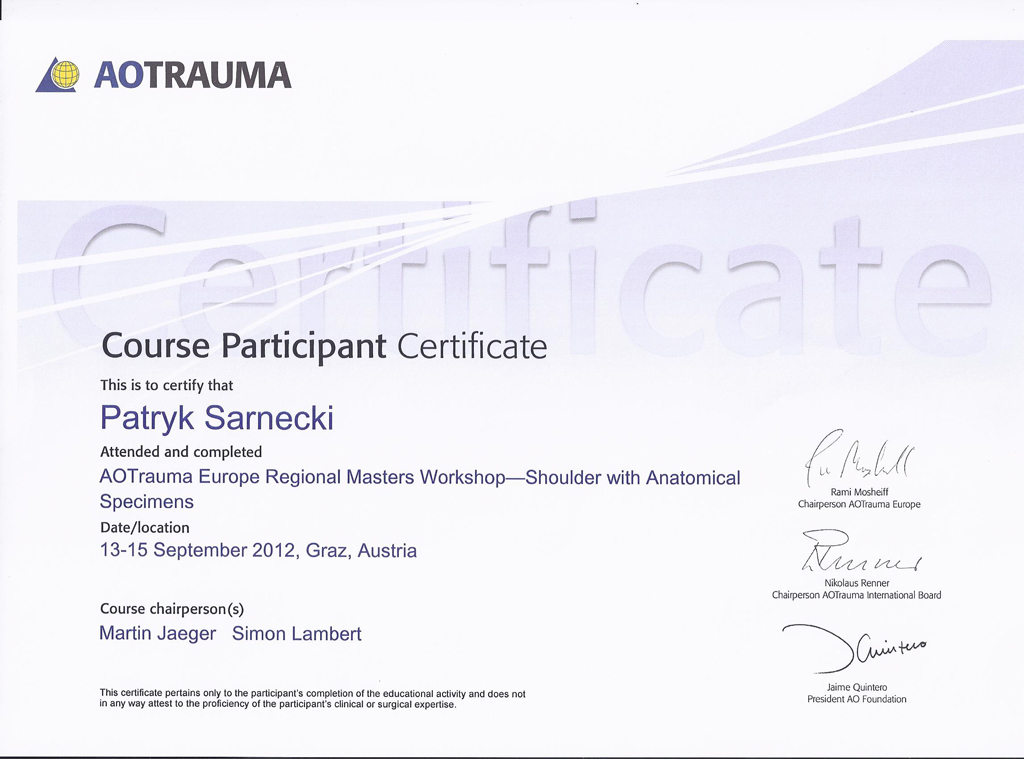This screenshot has height=759, width=1024.
Task: Click 'Chairperson AOTrauma Europe' title
Action: [x=859, y=504]
